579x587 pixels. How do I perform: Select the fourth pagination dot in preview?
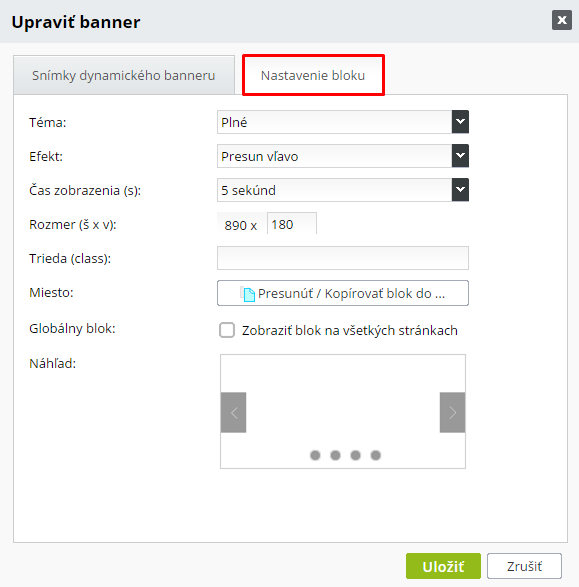click(376, 455)
